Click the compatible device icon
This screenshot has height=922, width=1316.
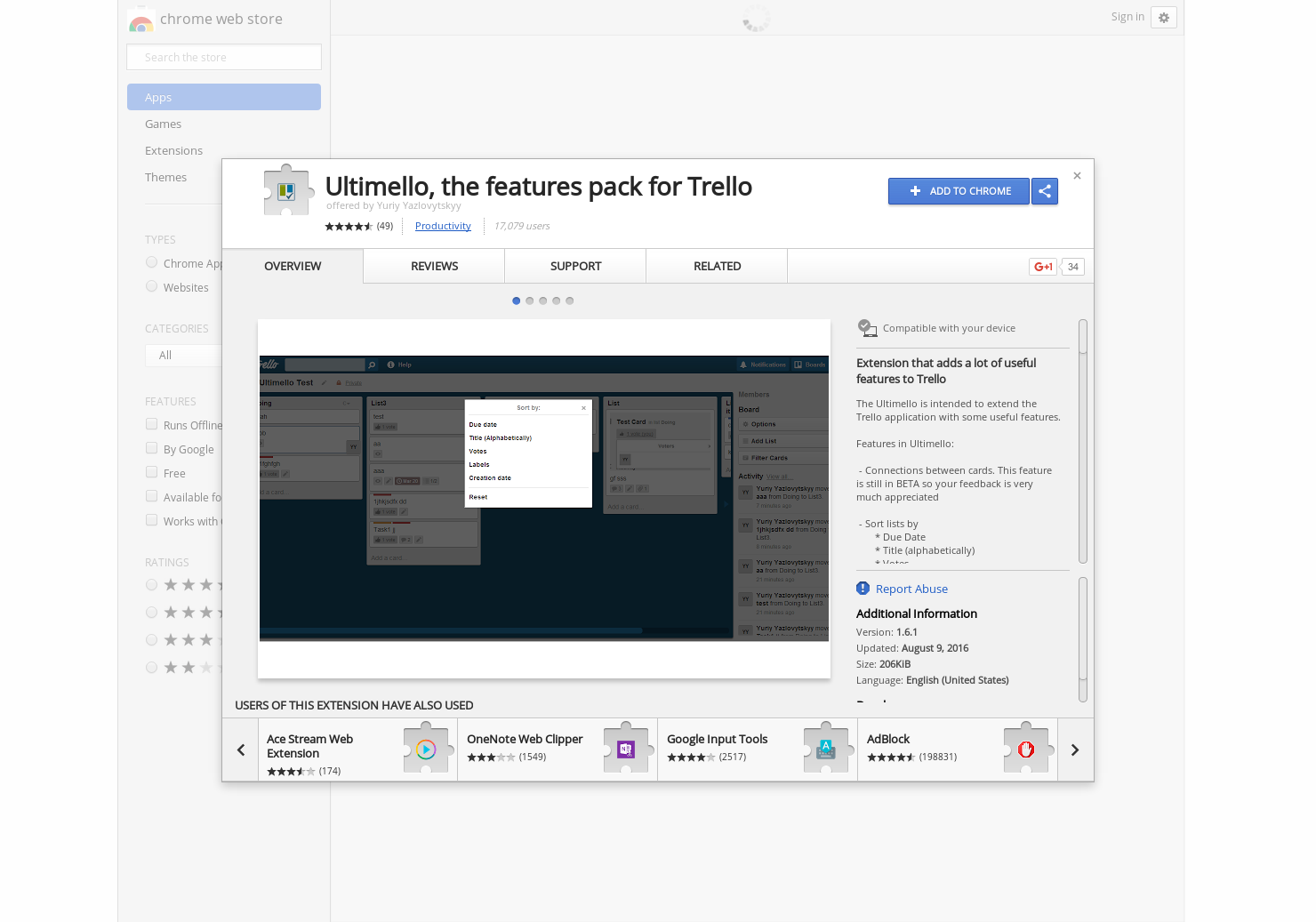click(867, 328)
